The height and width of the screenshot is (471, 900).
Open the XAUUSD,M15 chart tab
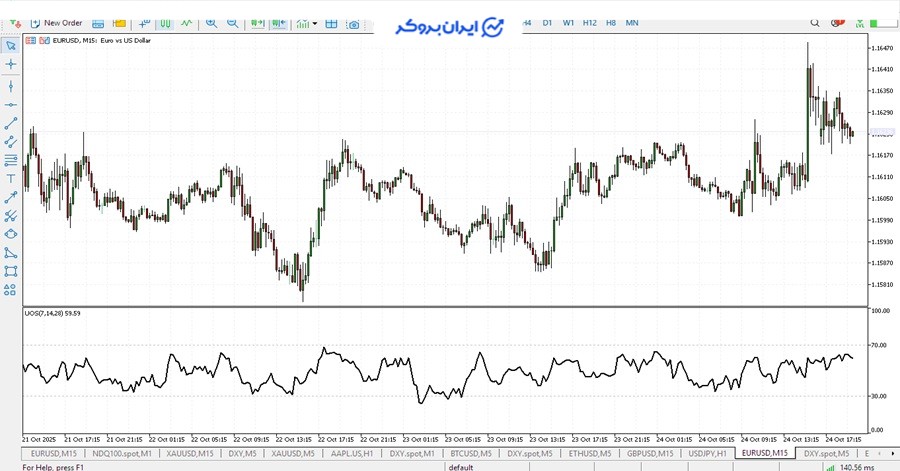click(190, 453)
